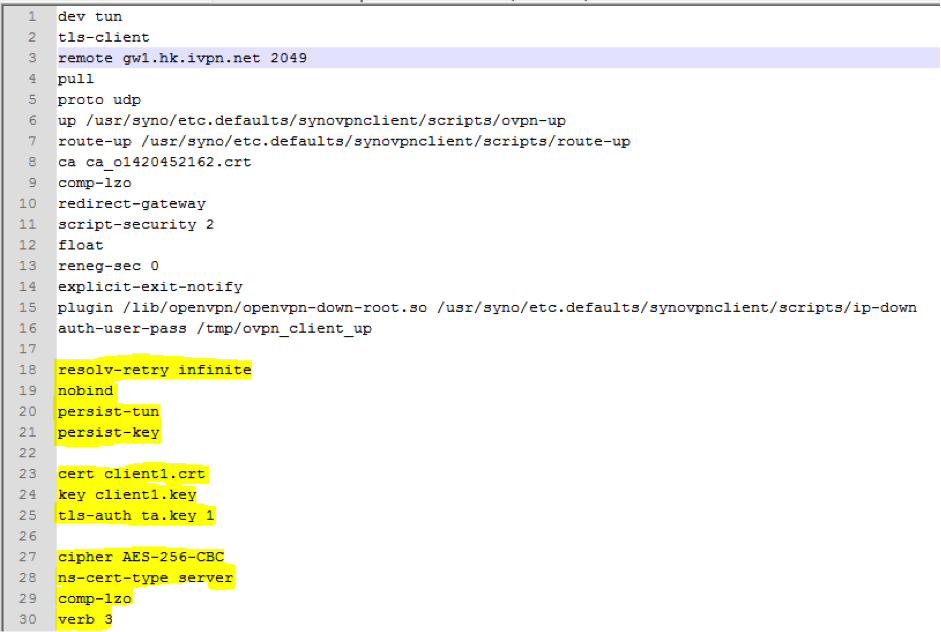Select the 'tls-client' line
This screenshot has height=632, width=941.
(104, 37)
